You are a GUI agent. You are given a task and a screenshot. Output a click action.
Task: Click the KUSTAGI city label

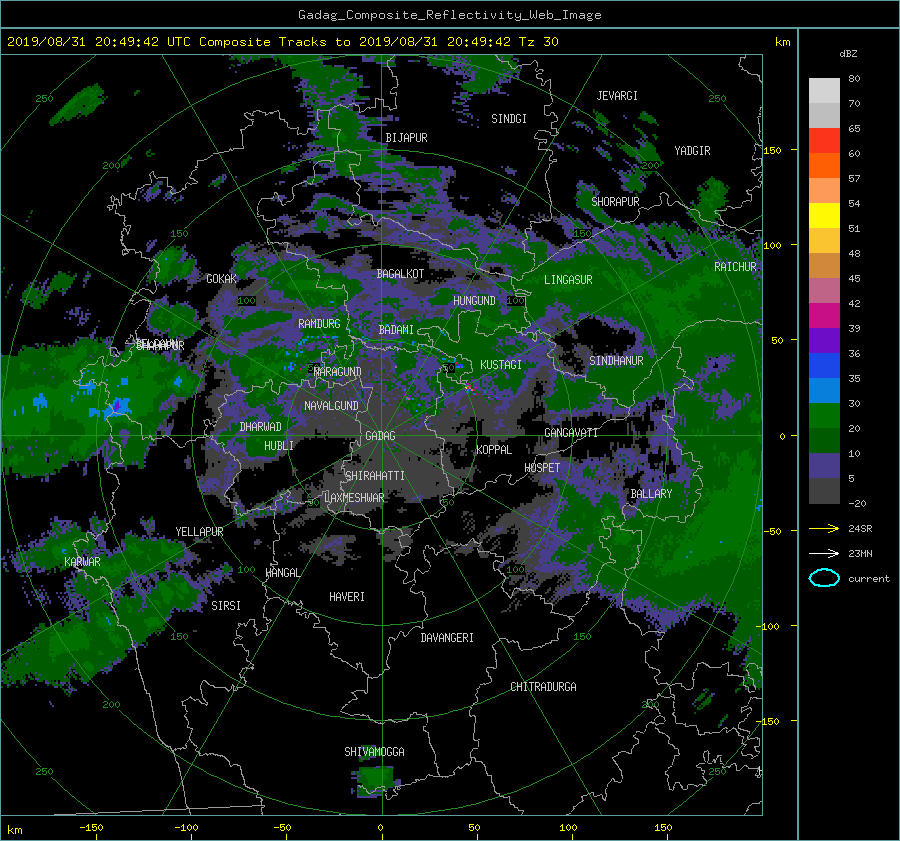pyautogui.click(x=501, y=365)
